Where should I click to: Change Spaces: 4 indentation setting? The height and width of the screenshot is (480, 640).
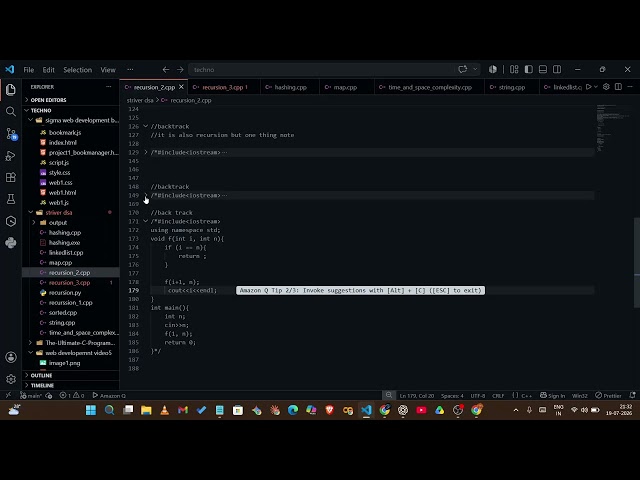(x=452, y=396)
